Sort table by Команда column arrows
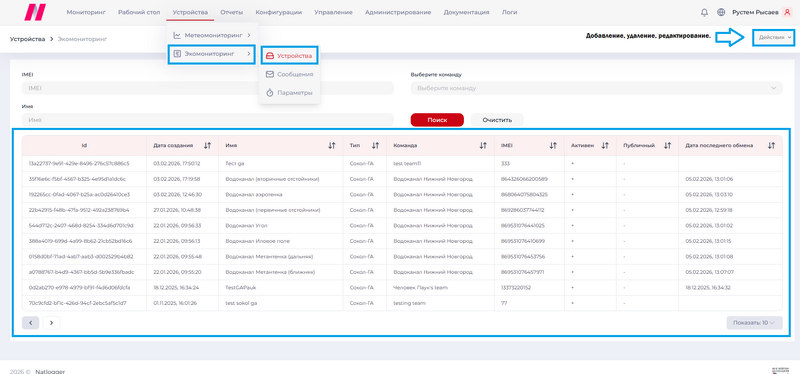 pos(483,145)
